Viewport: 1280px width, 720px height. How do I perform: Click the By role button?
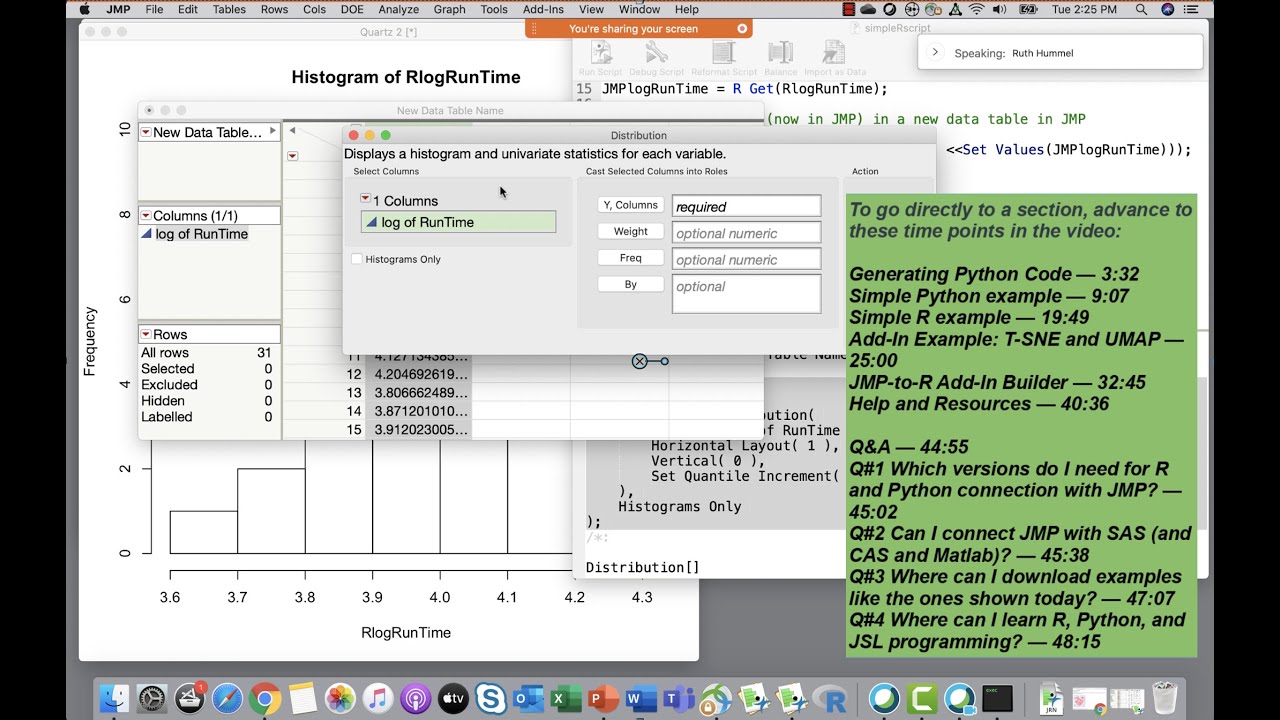coord(630,284)
